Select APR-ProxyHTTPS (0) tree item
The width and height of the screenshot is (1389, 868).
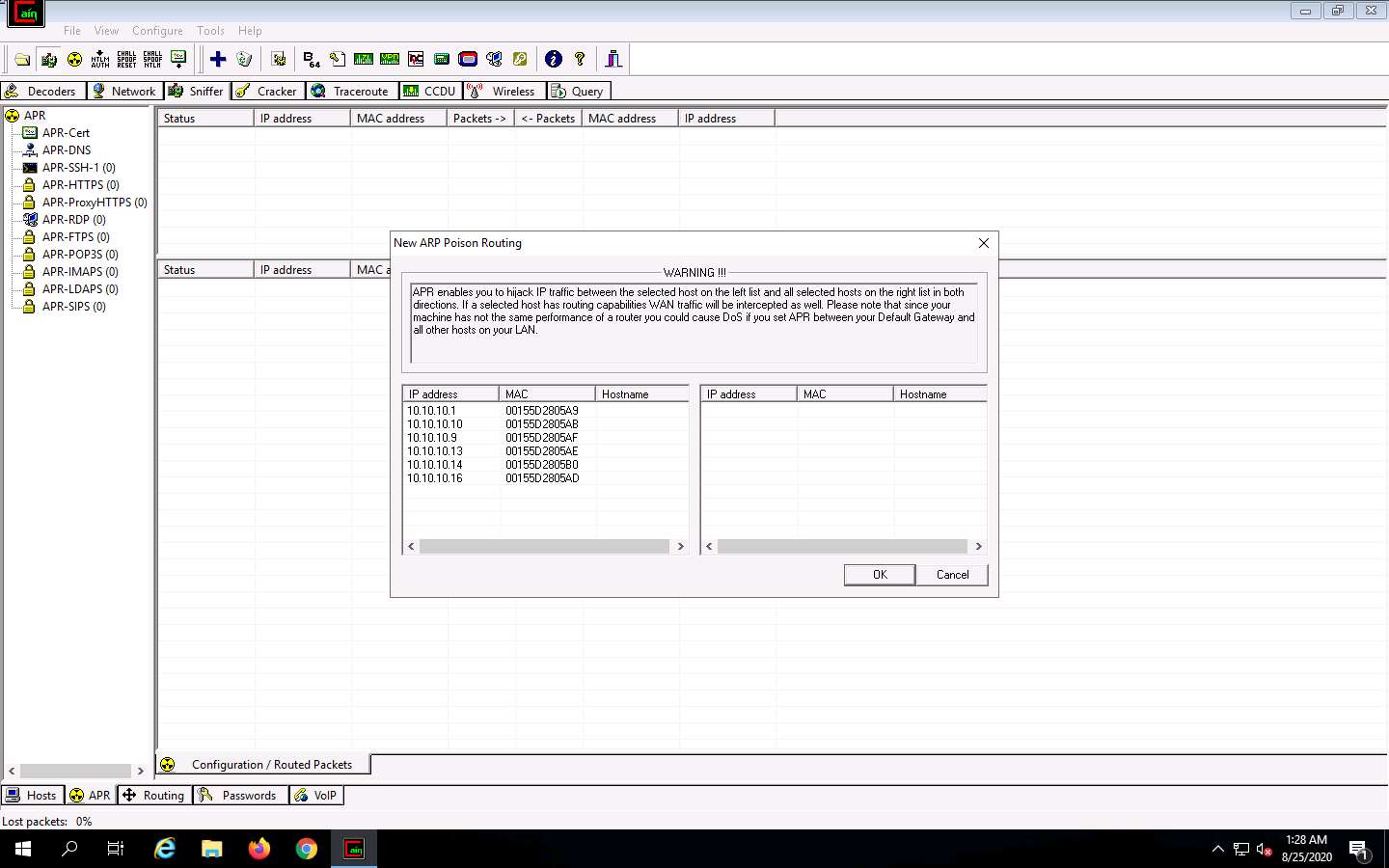coord(95,203)
